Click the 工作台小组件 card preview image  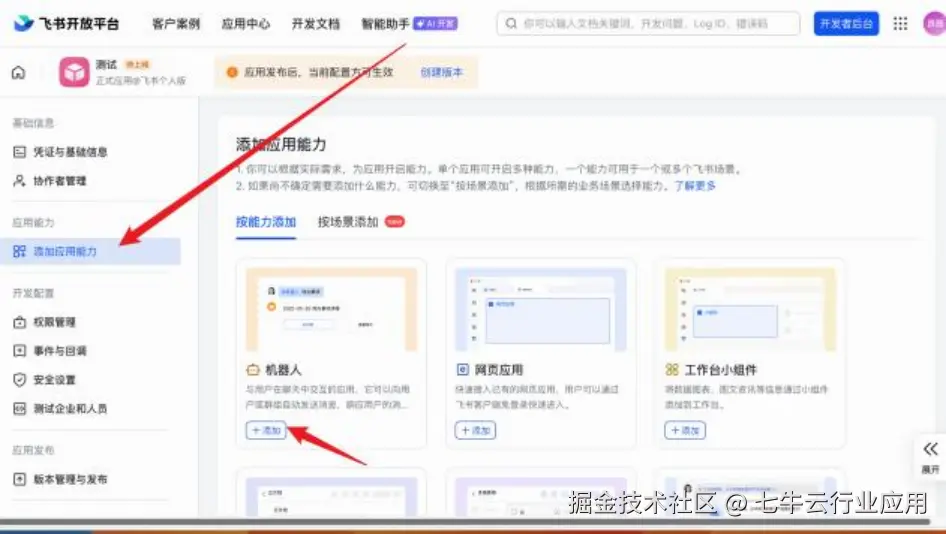[750, 310]
